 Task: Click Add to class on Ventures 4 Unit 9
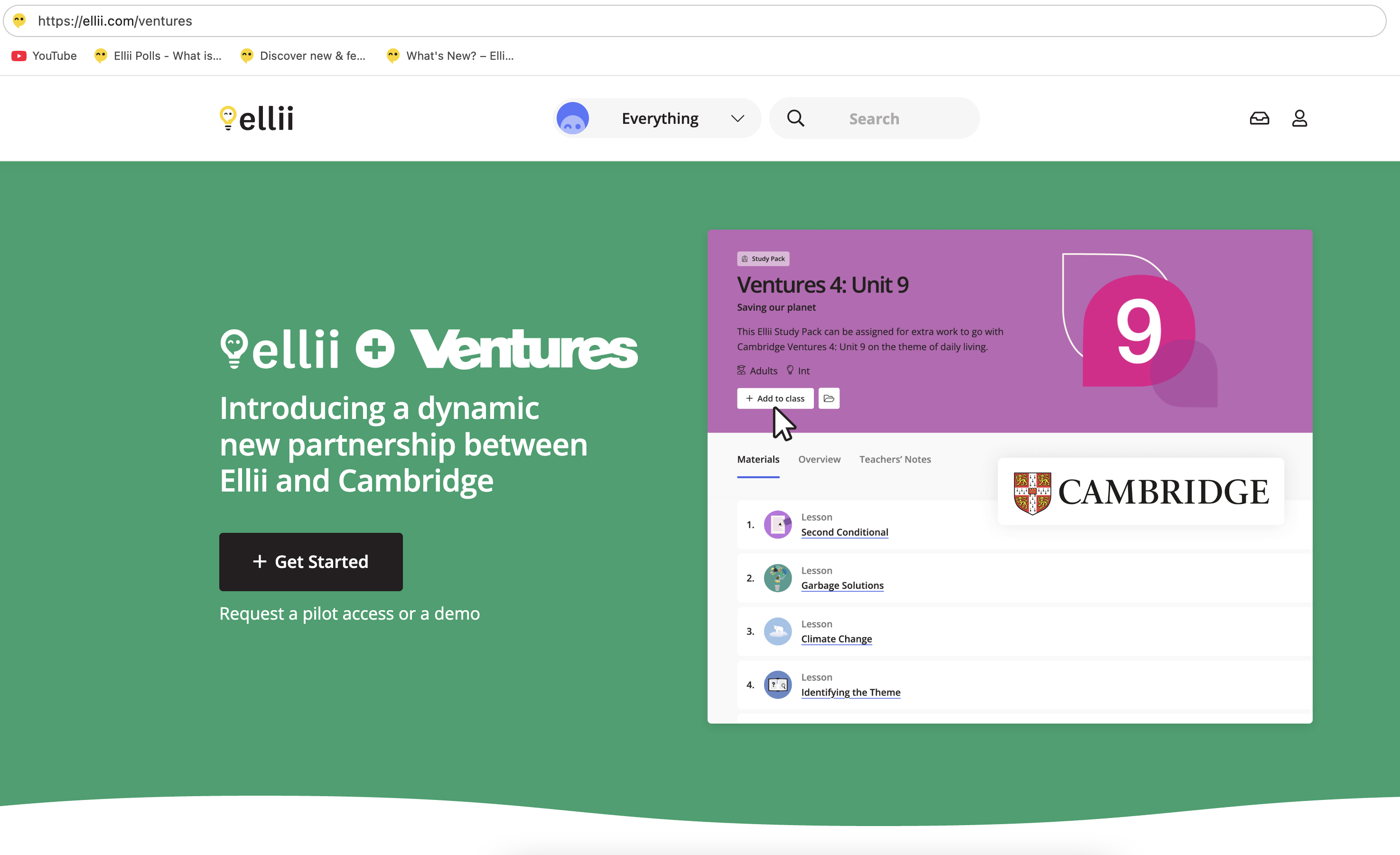click(775, 398)
